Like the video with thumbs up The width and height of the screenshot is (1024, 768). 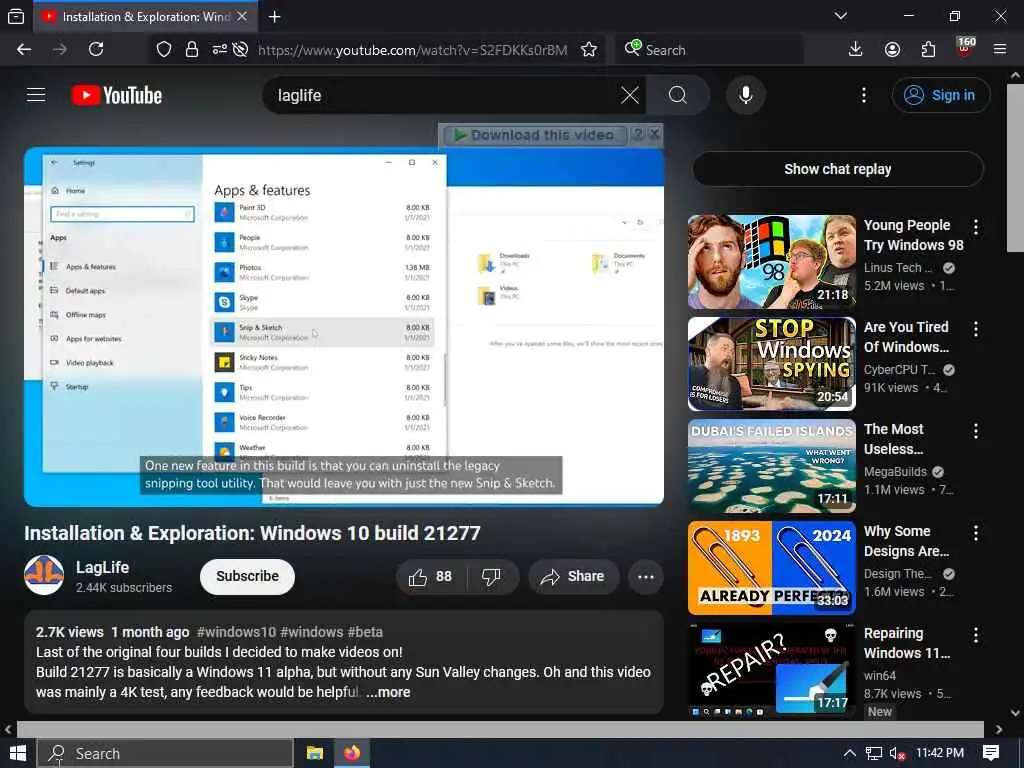pyautogui.click(x=430, y=577)
